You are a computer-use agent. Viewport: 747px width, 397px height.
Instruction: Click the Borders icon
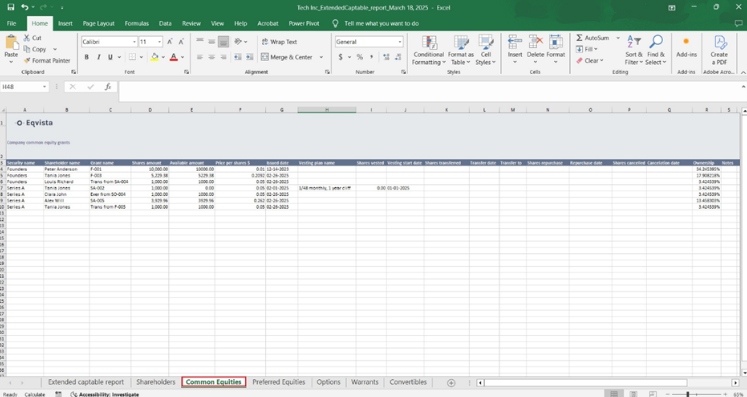(x=132, y=57)
